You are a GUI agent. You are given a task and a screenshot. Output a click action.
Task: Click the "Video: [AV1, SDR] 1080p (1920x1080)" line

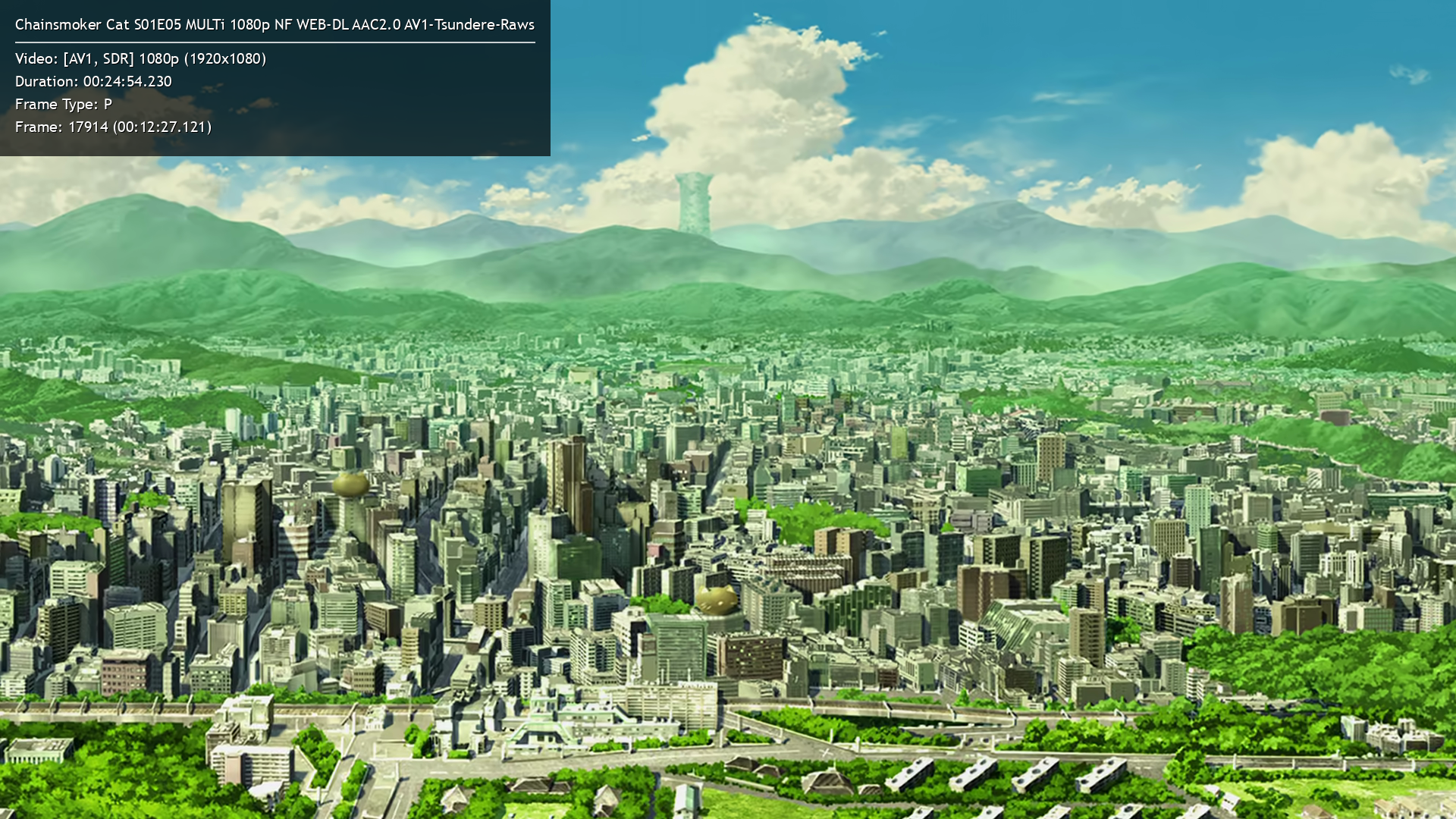pyautogui.click(x=140, y=58)
